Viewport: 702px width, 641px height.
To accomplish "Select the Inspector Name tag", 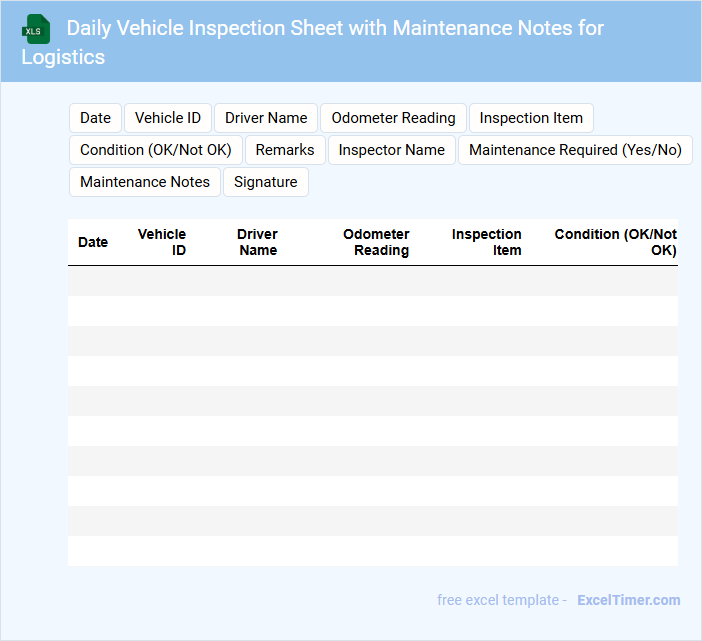I will (x=391, y=150).
